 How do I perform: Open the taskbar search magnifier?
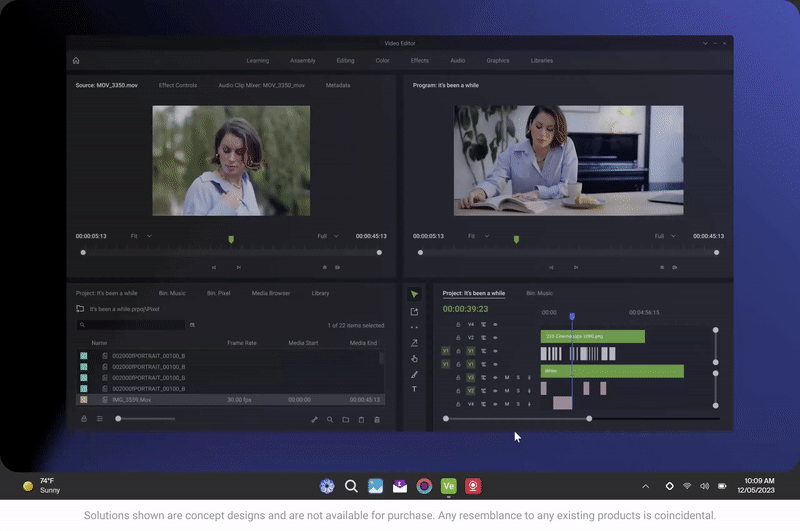(351, 486)
